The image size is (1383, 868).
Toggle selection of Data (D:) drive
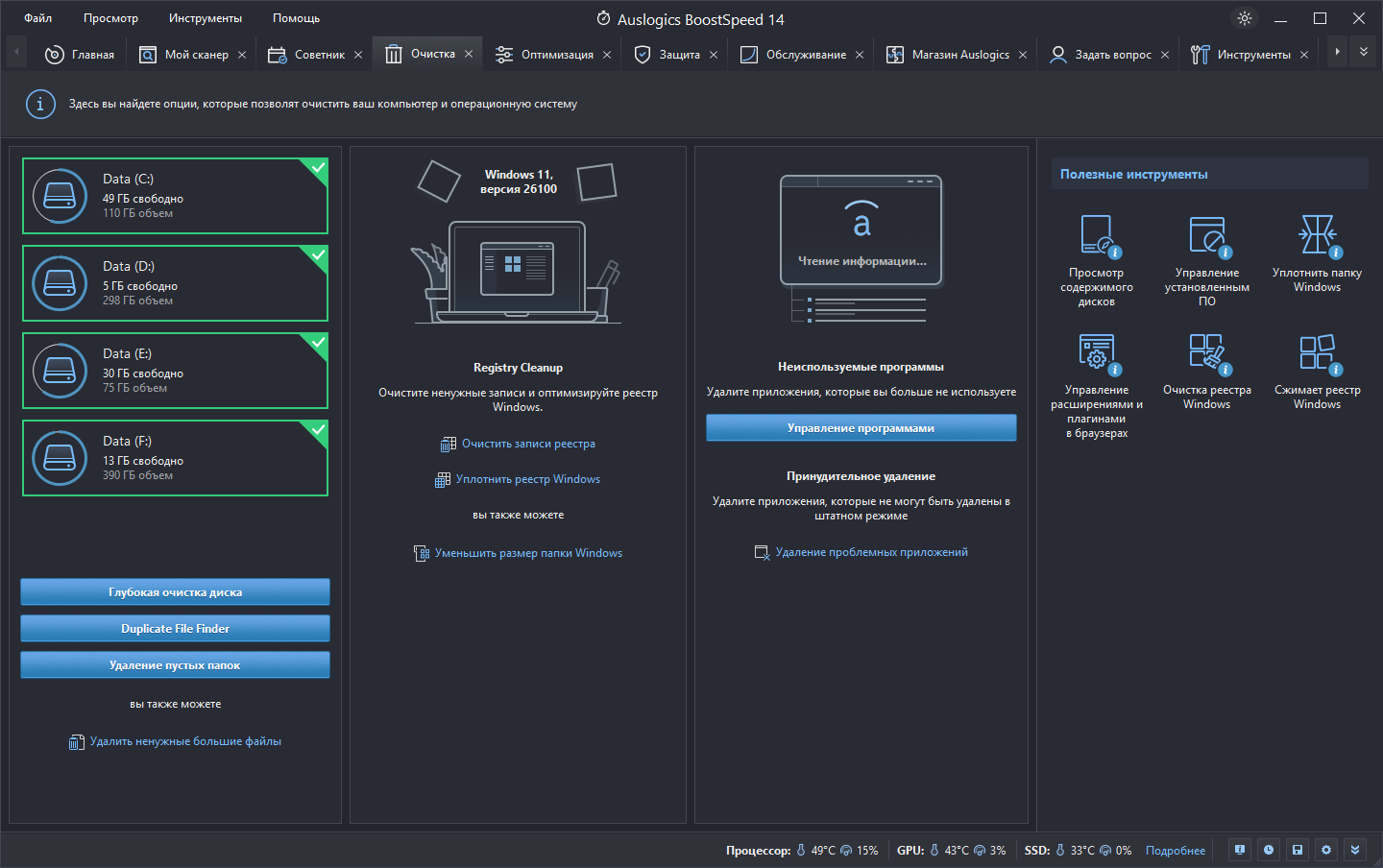175,283
